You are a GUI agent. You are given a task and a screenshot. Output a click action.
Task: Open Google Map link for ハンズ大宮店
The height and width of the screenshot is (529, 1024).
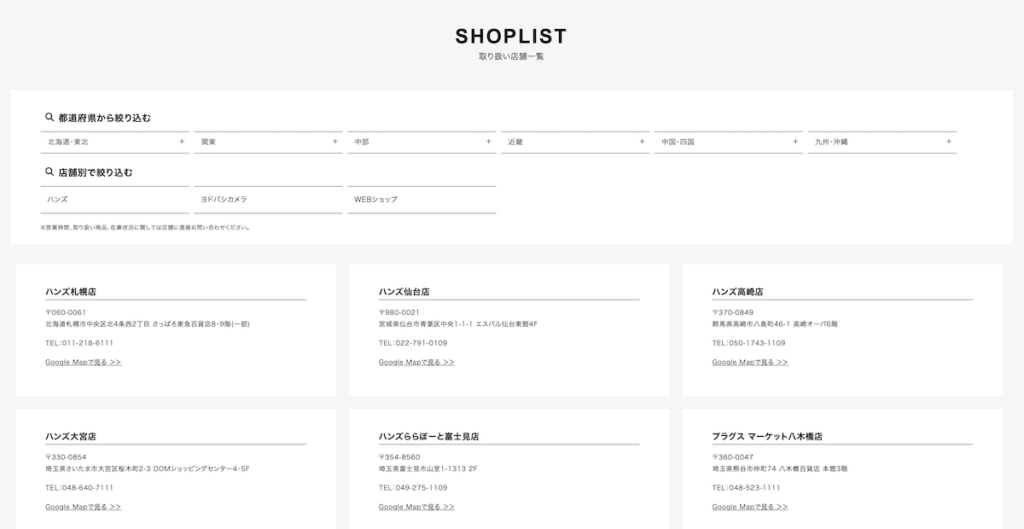tap(83, 507)
